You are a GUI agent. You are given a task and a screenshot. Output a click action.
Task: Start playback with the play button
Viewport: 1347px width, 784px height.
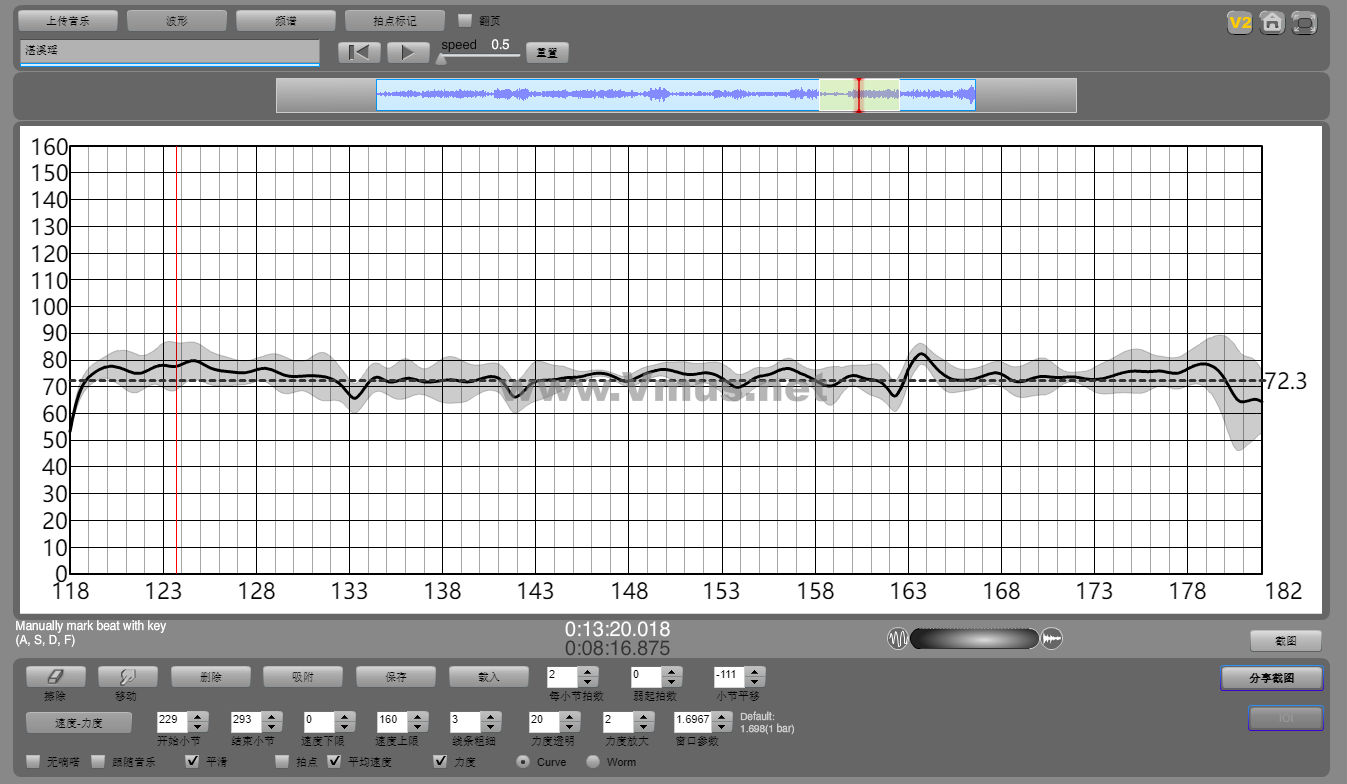point(408,53)
